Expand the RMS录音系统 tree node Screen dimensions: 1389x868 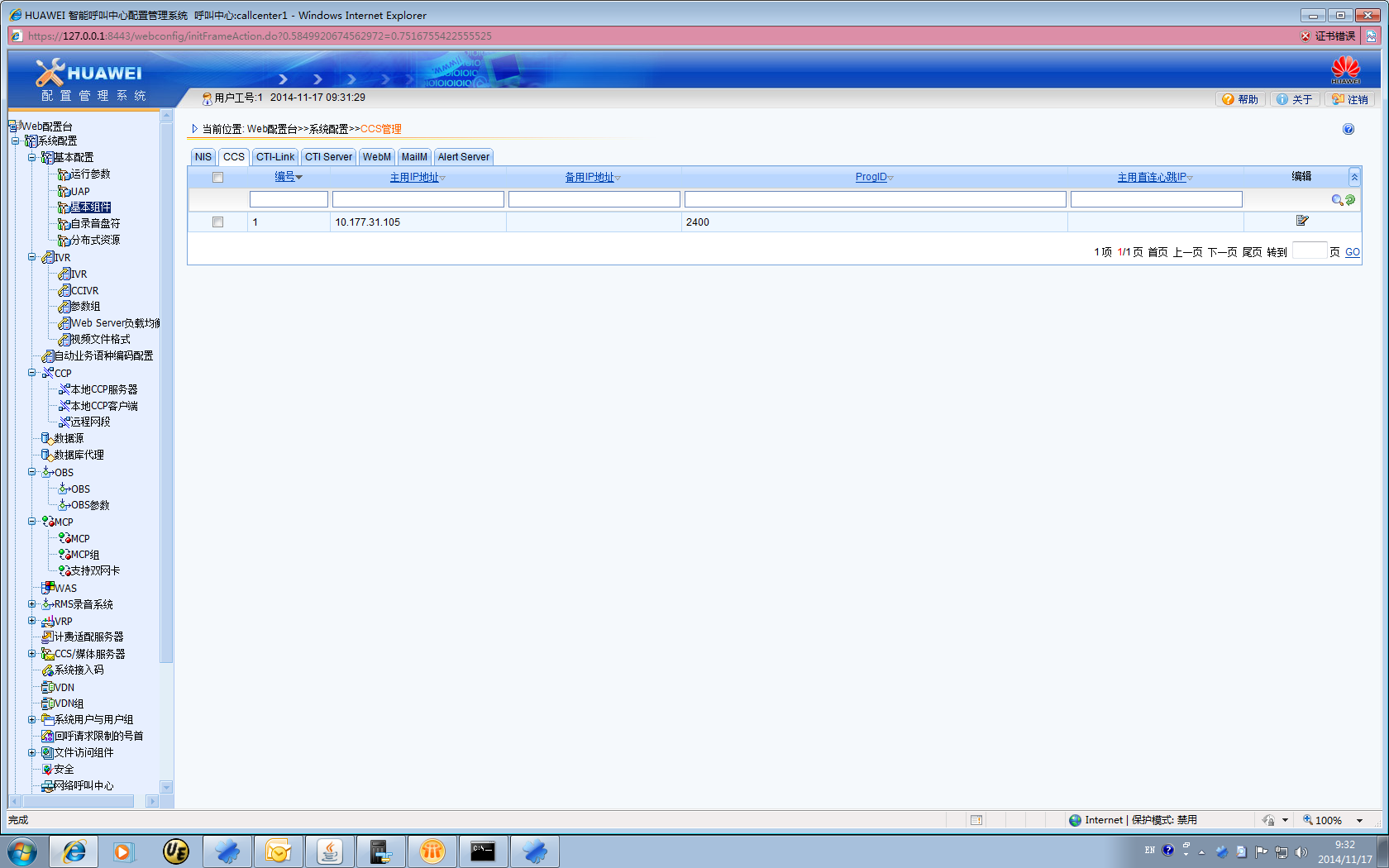click(x=32, y=604)
